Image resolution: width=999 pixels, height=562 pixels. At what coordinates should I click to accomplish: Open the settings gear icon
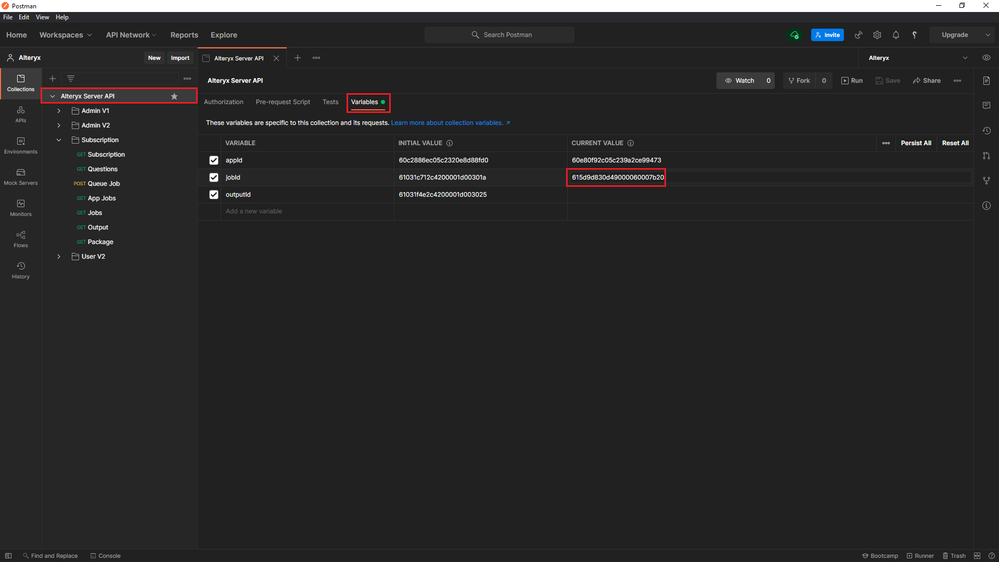[x=877, y=35]
